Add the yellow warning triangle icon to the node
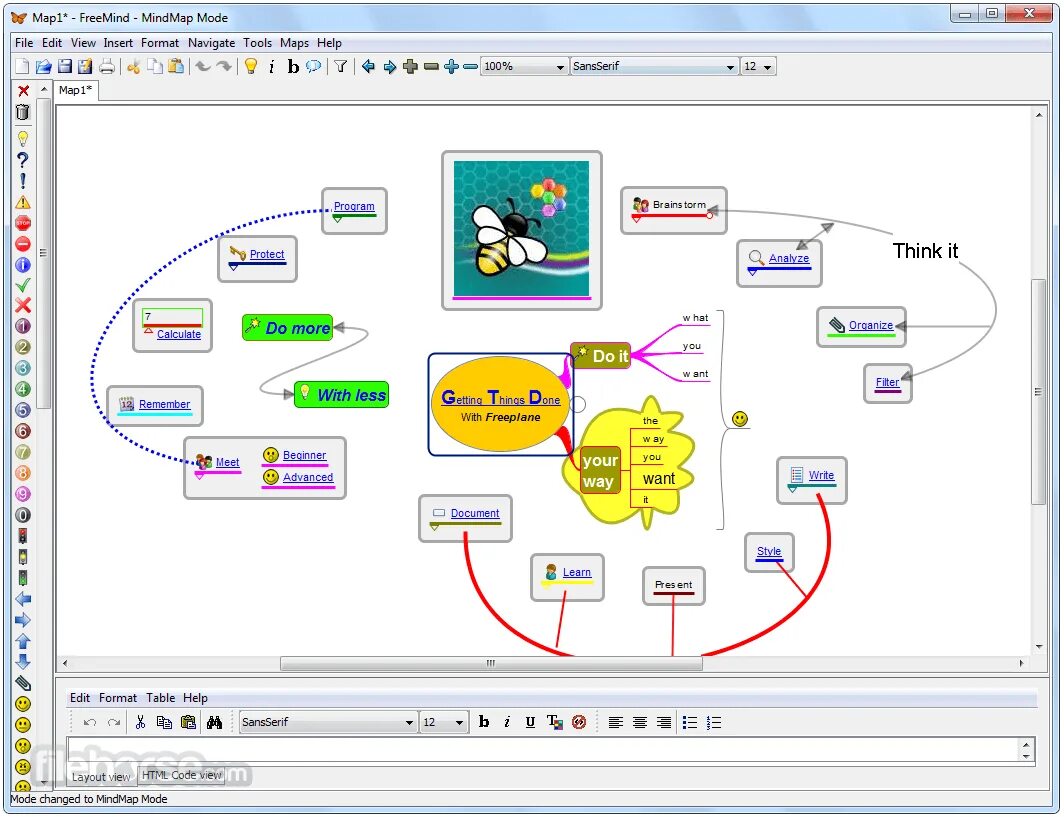The width and height of the screenshot is (1064, 817). pos(22,202)
